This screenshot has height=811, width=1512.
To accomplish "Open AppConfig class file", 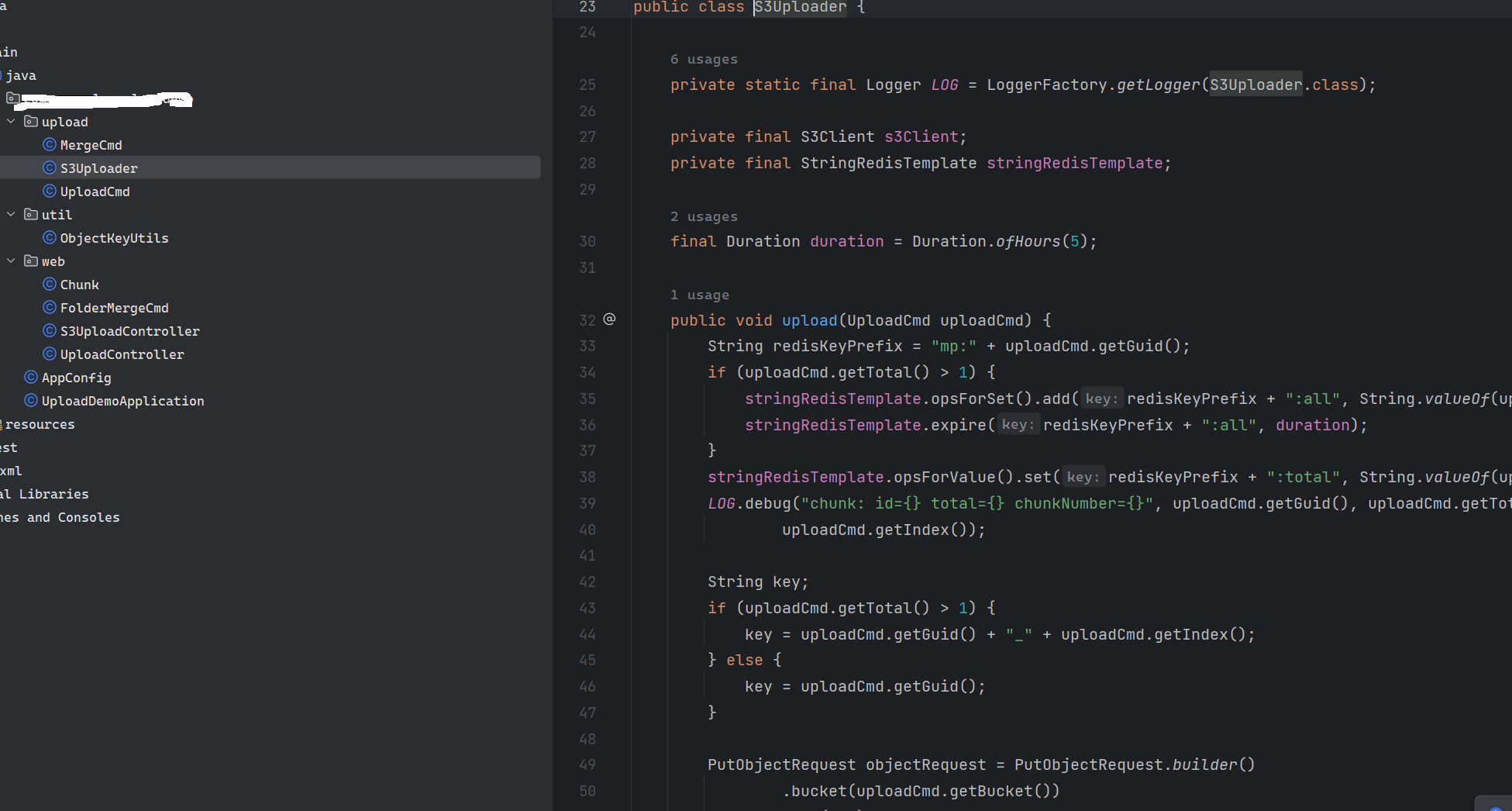I will pos(76,378).
